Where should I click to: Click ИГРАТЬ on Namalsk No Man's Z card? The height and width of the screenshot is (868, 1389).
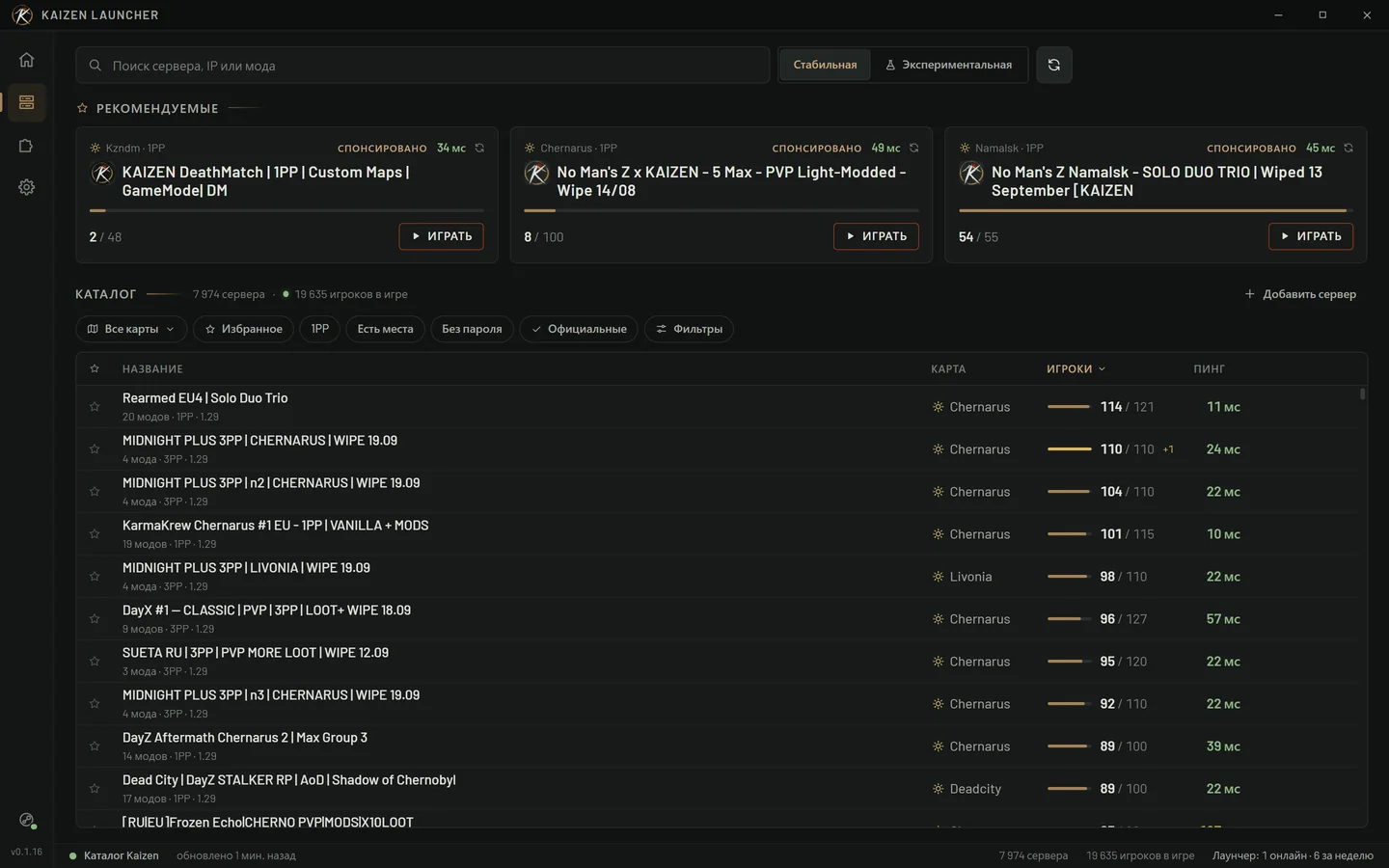click(1311, 236)
